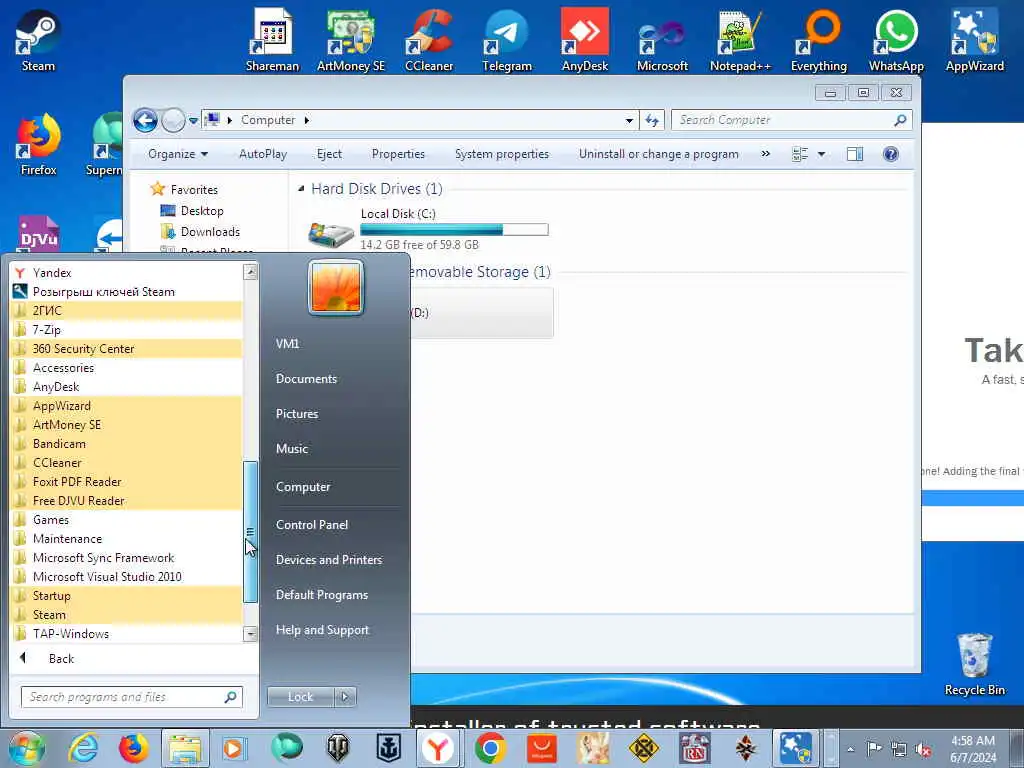This screenshot has height=768, width=1024.
Task: Expand the Foxit PDF Reader program folder
Action: tap(127, 482)
